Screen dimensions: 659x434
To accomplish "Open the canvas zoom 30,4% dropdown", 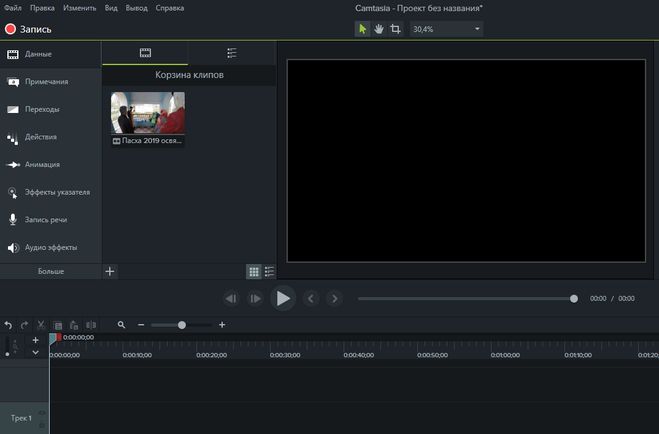I will pyautogui.click(x=446, y=29).
